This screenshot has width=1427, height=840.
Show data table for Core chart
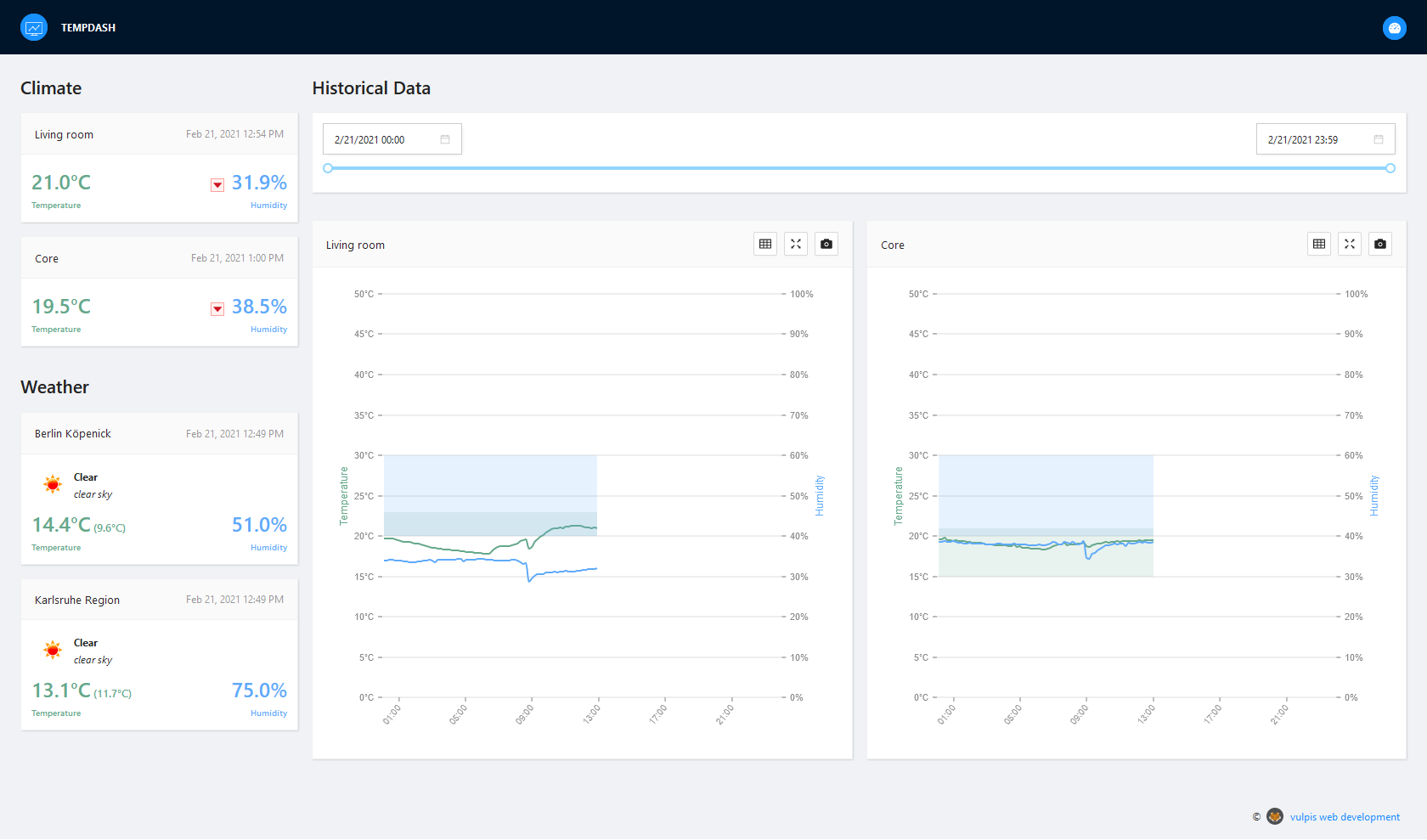pyautogui.click(x=1319, y=244)
